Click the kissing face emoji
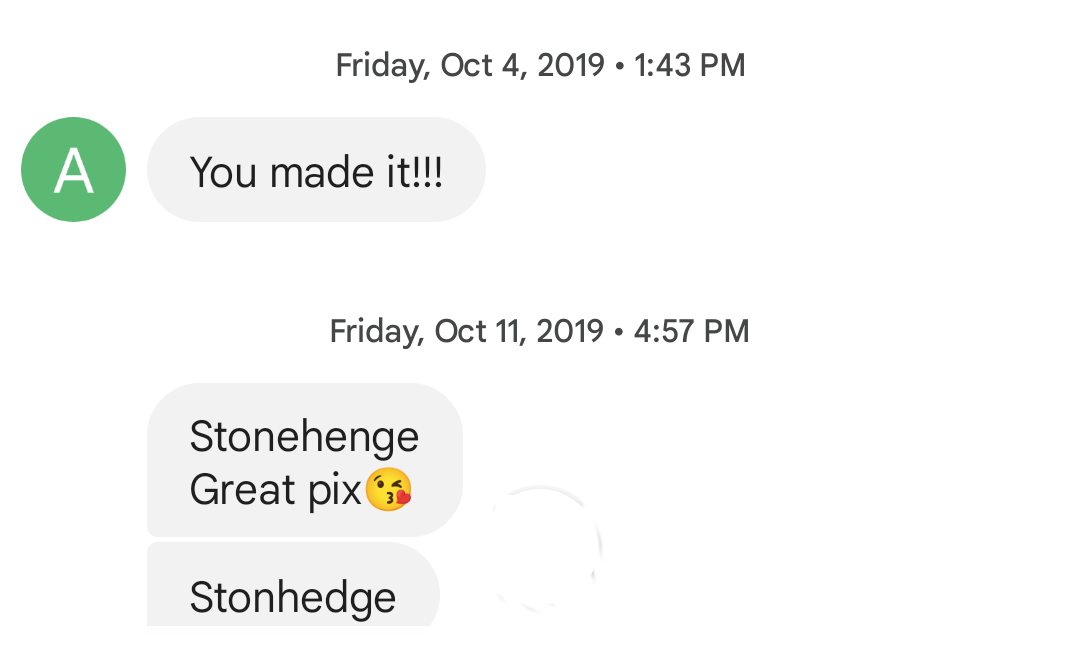 tap(388, 491)
